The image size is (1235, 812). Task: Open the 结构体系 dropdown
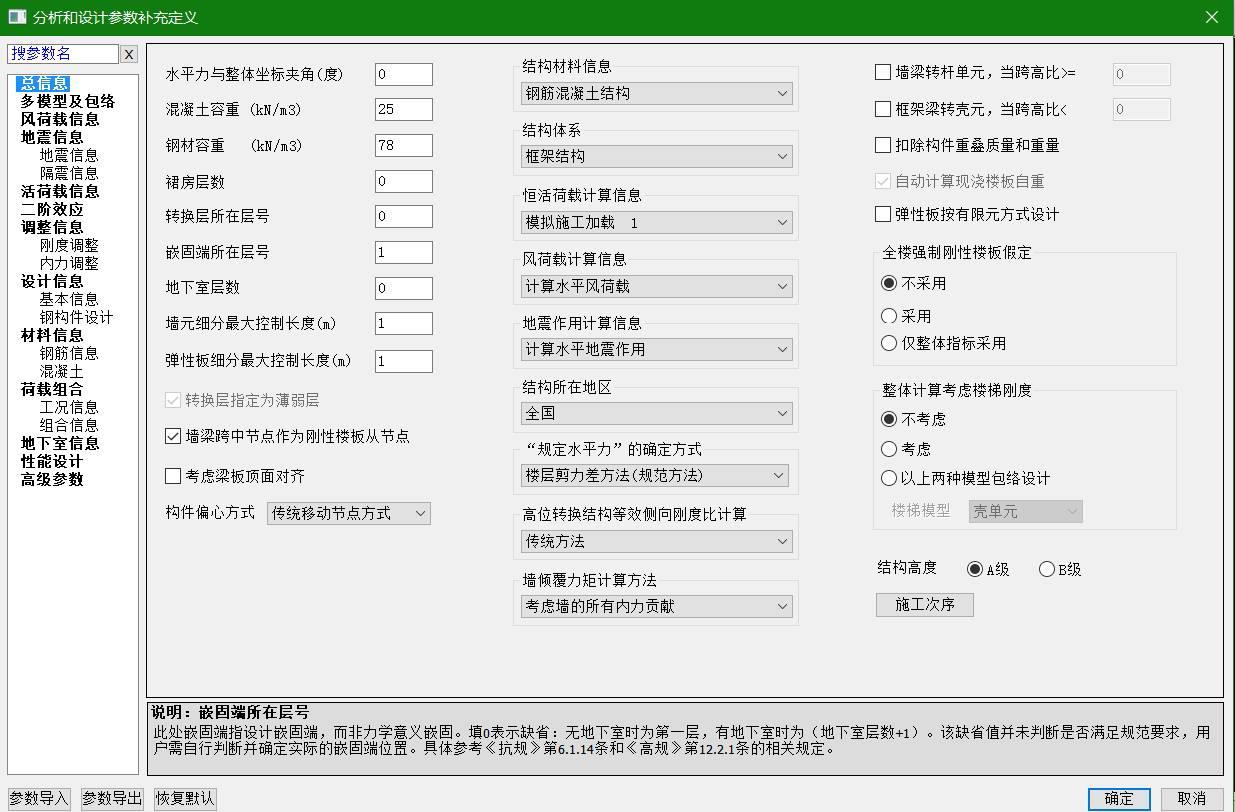(656, 156)
